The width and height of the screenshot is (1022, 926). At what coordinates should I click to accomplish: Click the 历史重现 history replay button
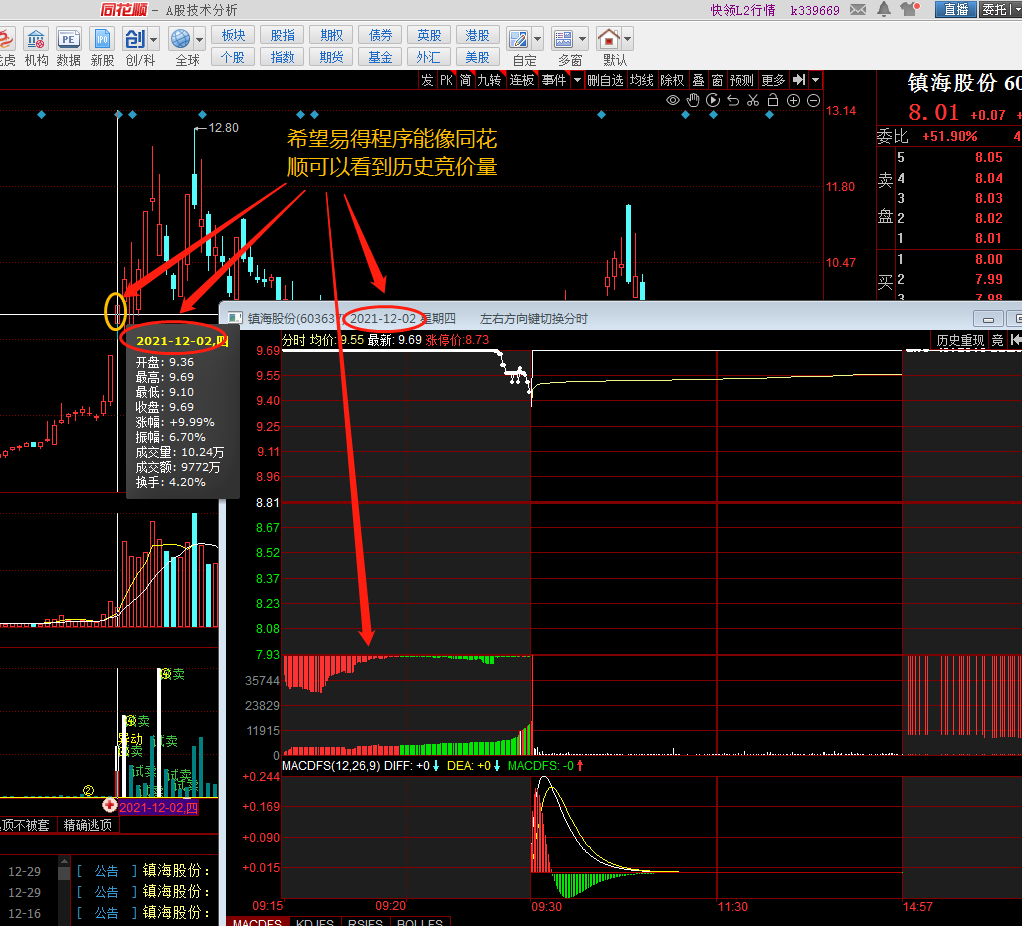[959, 340]
